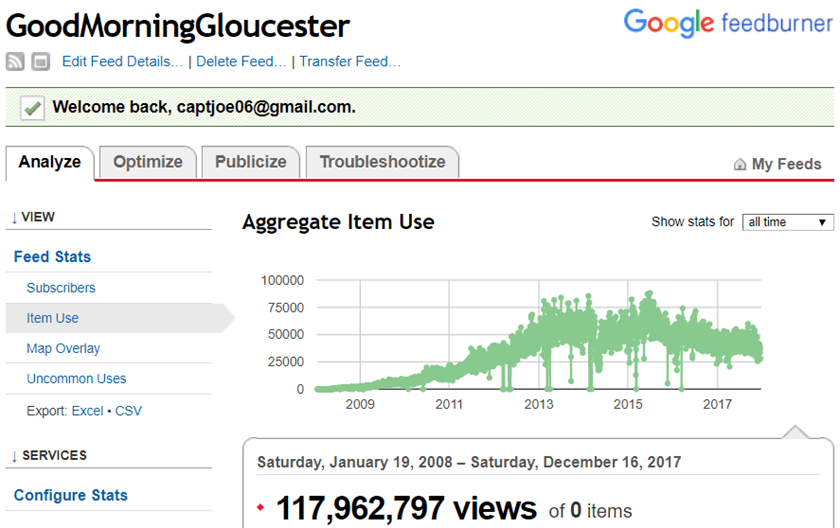Click the Google FeedBurner logo
This screenshot has height=528, width=840.
click(x=728, y=23)
